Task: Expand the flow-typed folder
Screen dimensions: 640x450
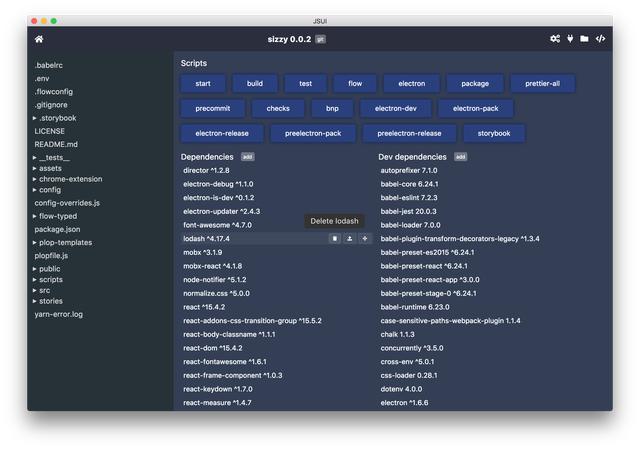Action: point(55,216)
